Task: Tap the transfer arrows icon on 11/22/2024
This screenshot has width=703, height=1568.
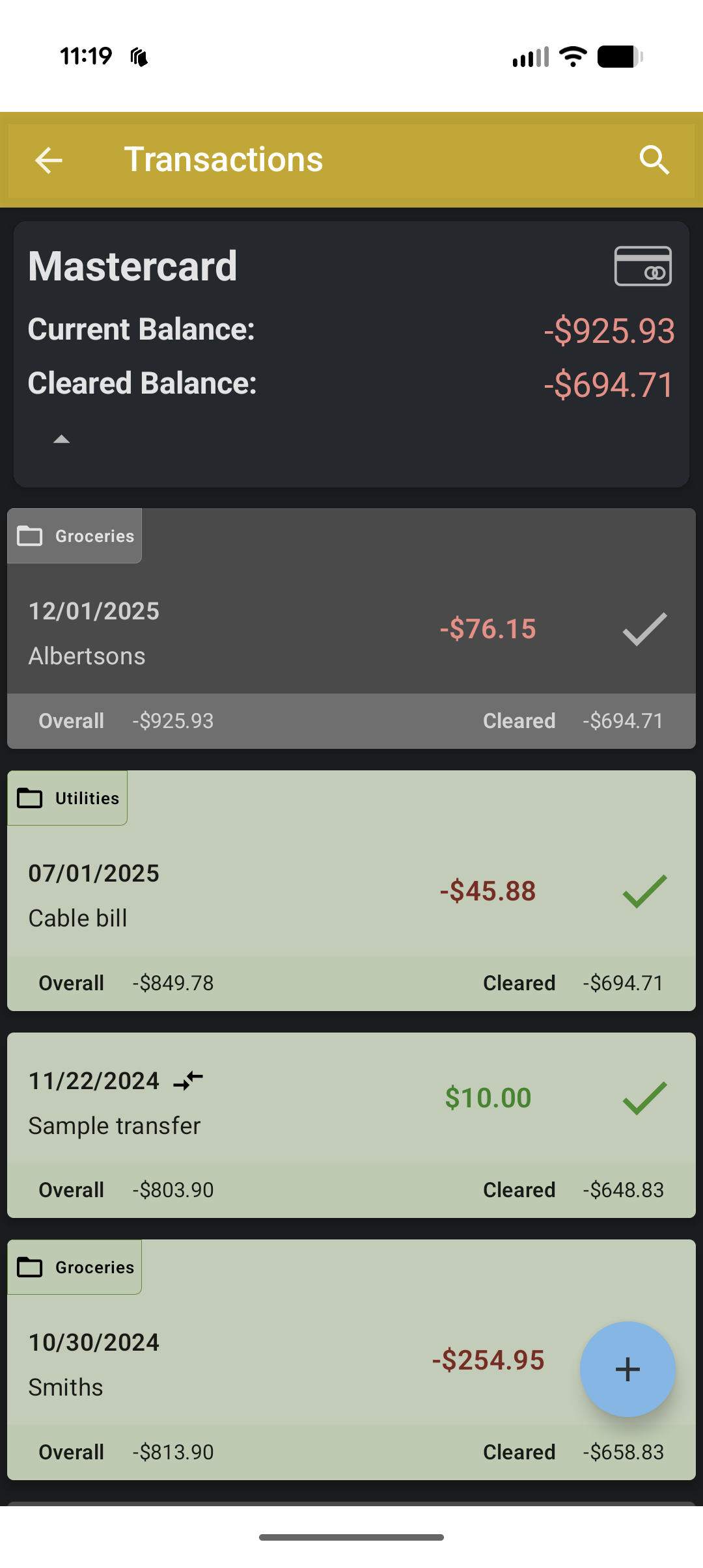Action: (x=188, y=1081)
